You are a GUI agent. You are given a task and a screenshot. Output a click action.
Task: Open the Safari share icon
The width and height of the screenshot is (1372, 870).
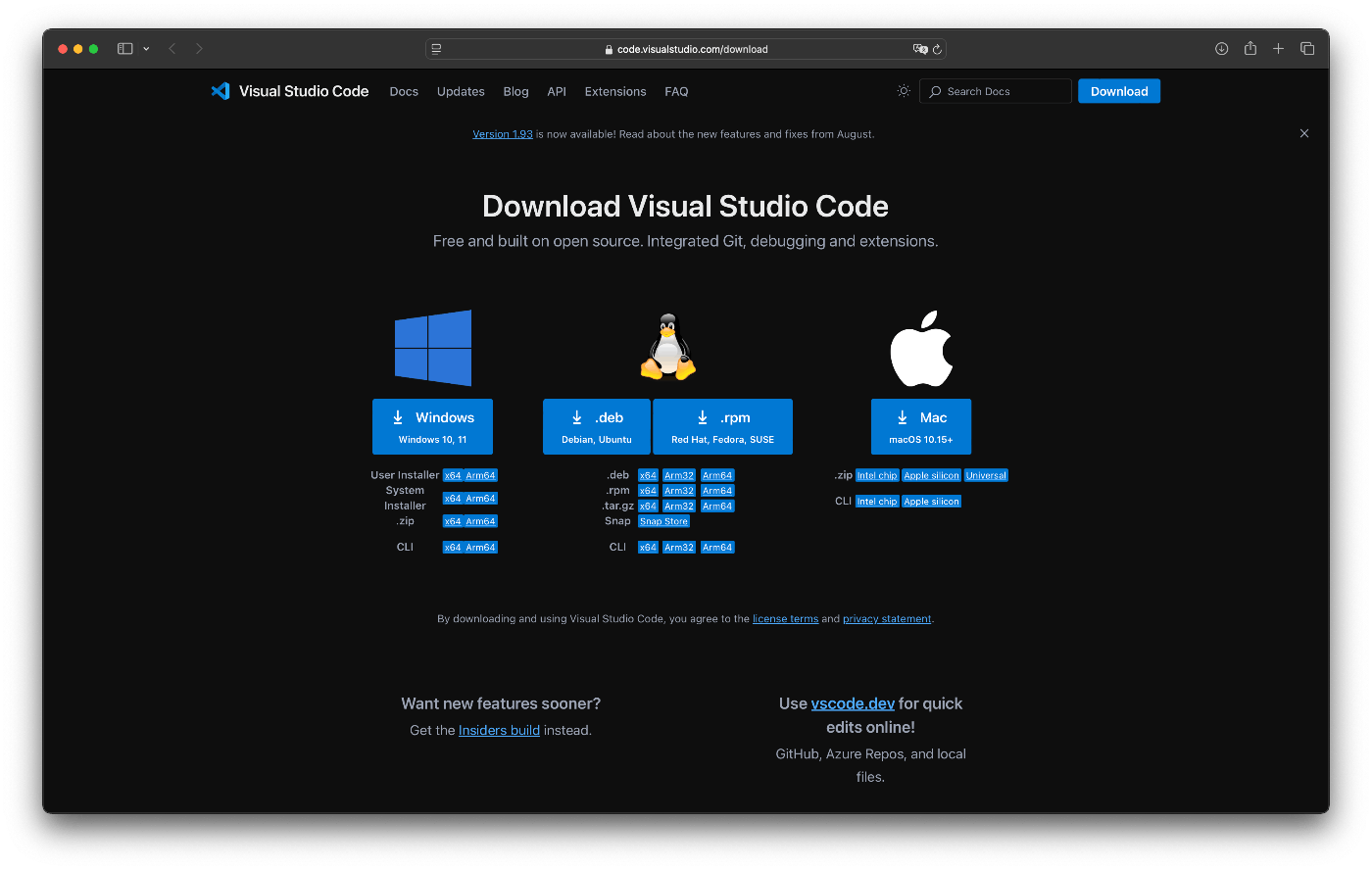click(1250, 49)
